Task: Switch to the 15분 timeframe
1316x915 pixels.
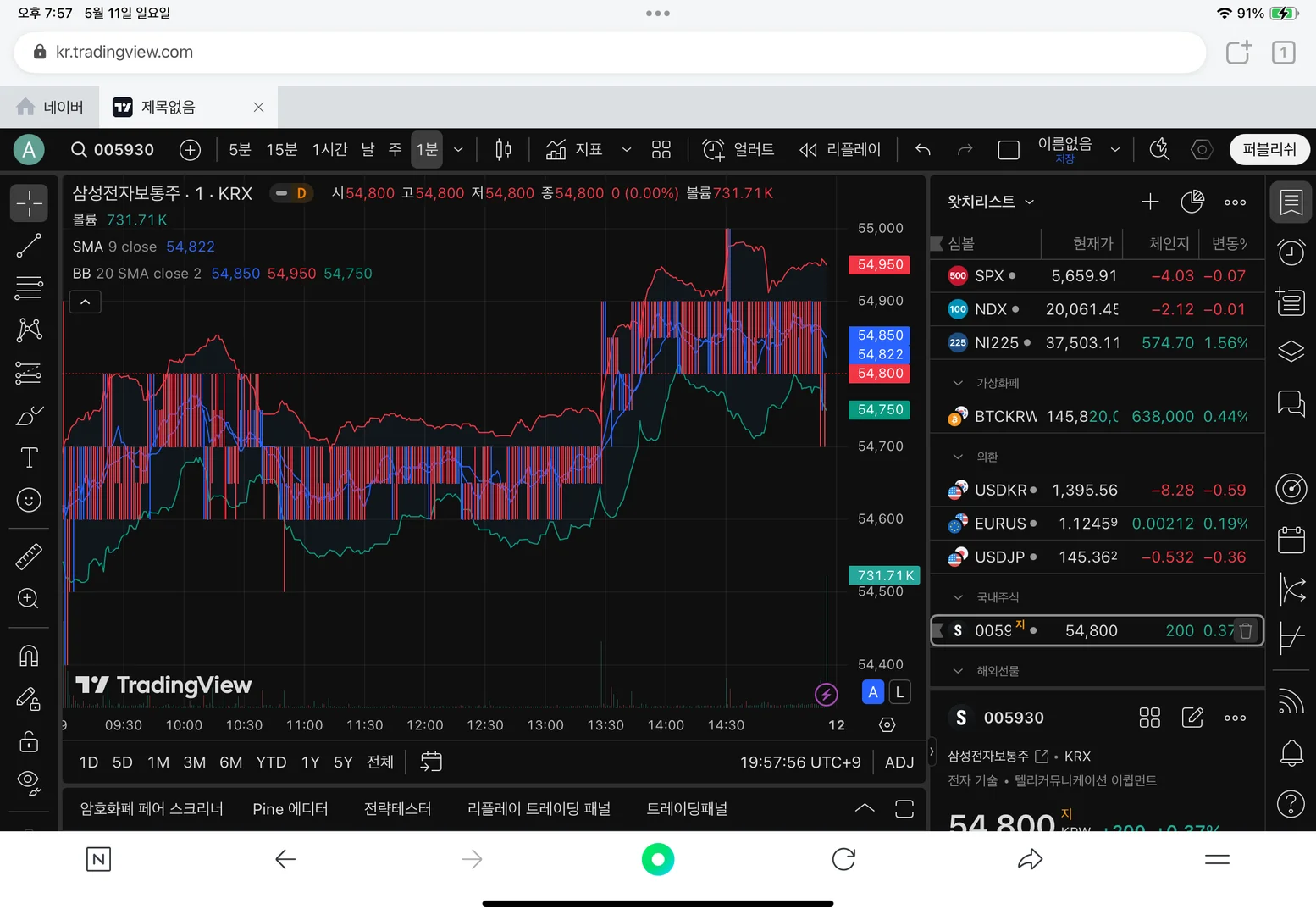Action: click(x=282, y=150)
